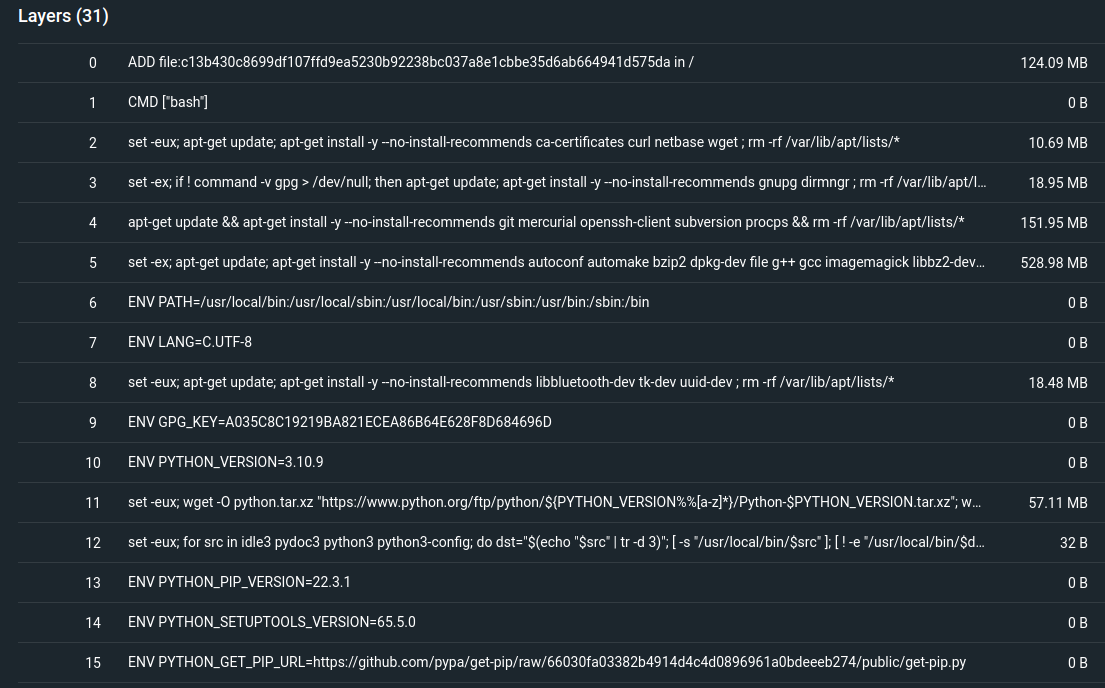Click the 124.09 MB size label
1105x688 pixels.
1054,62
